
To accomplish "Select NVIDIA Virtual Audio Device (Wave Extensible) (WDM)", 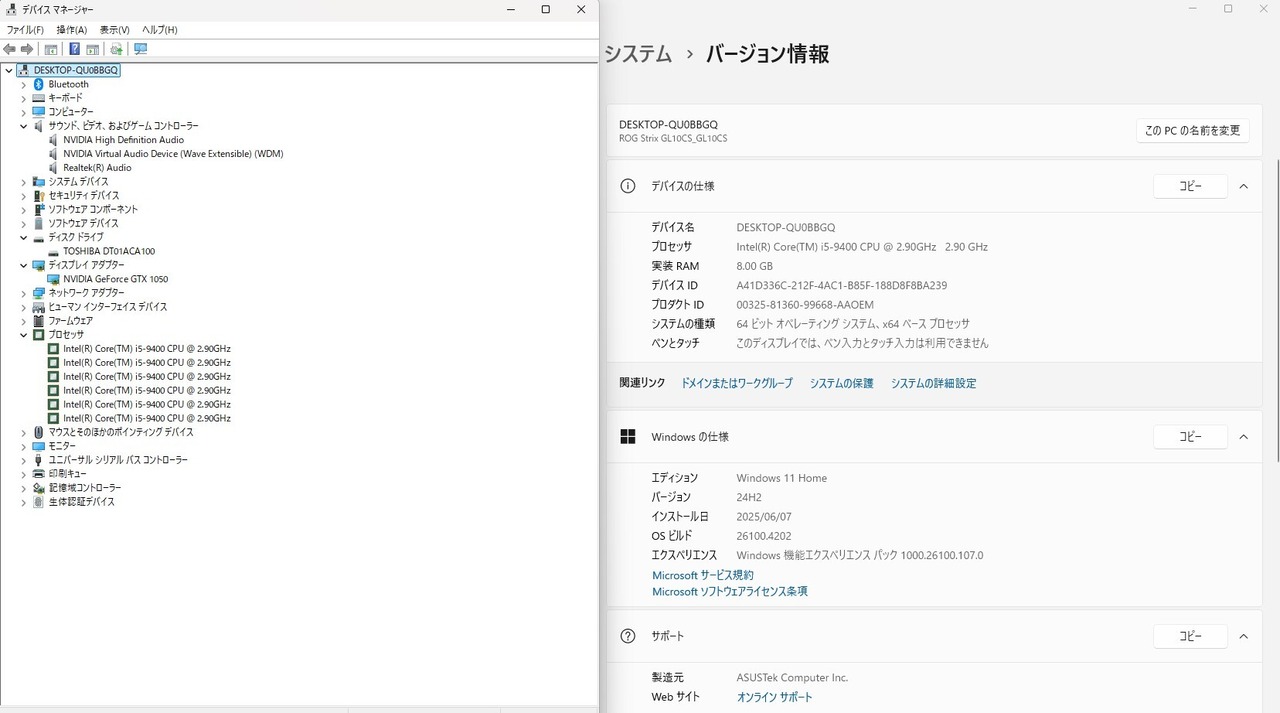I will [x=173, y=154].
